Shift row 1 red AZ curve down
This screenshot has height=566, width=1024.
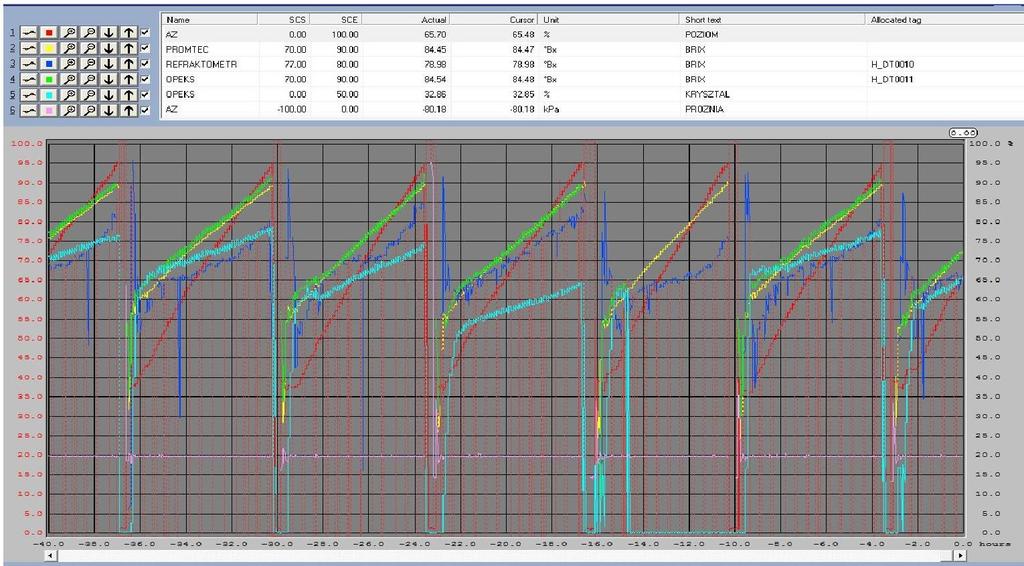coord(109,32)
